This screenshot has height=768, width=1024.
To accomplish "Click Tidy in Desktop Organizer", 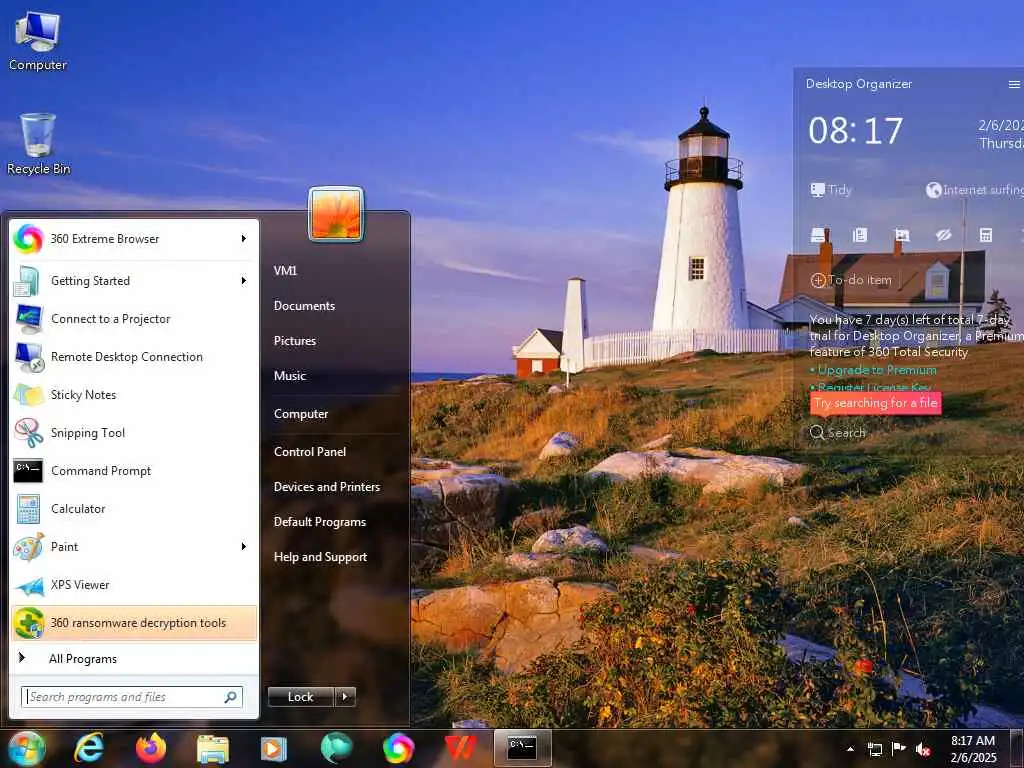I will (x=831, y=190).
